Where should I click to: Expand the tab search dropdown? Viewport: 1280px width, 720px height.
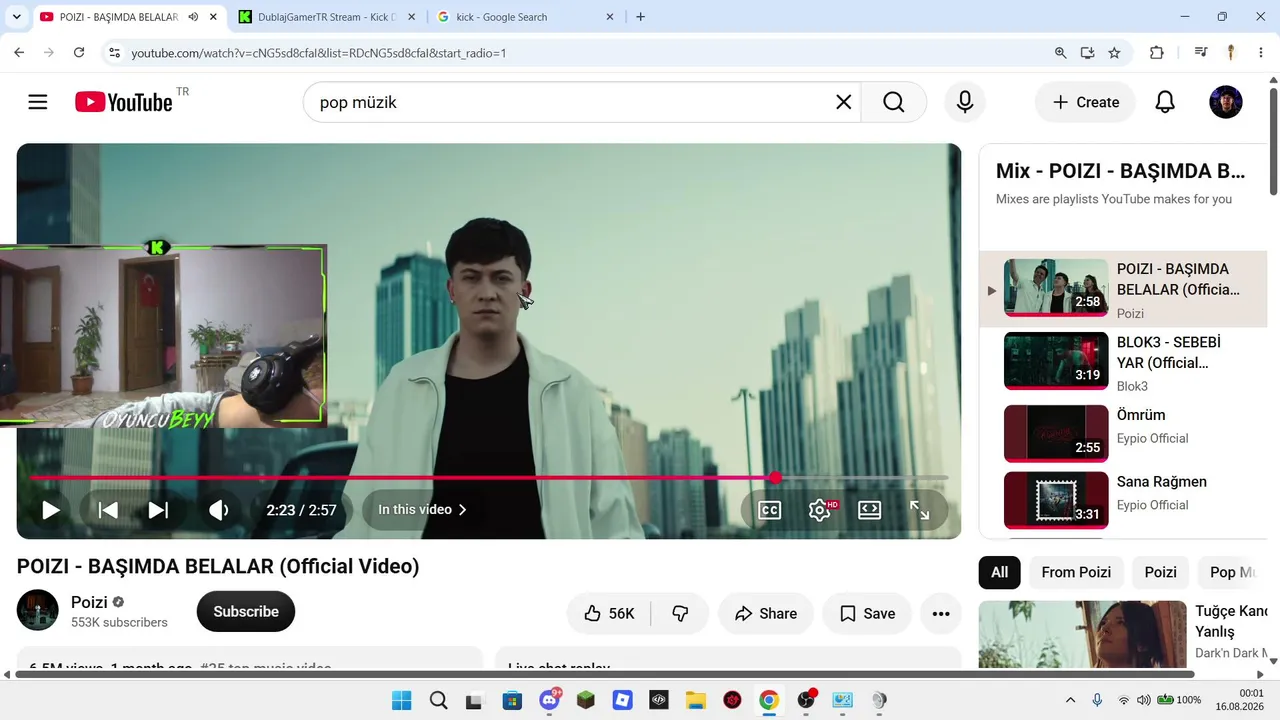tap(16, 17)
